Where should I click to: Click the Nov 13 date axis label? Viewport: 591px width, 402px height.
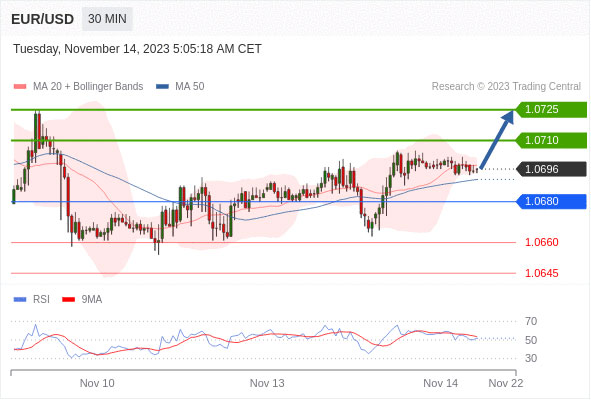tap(267, 383)
